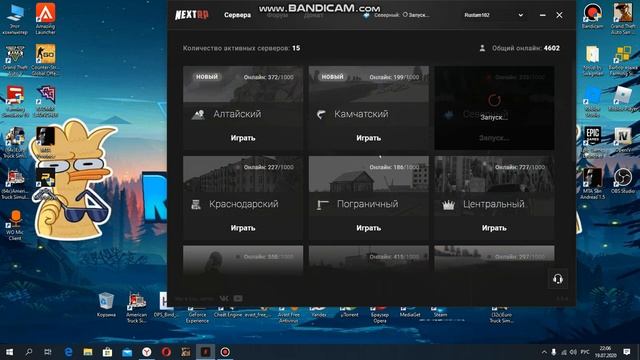Viewport: 640px width, 360px height.
Task: Open the Форум tab in the launcher header
Action: point(278,15)
